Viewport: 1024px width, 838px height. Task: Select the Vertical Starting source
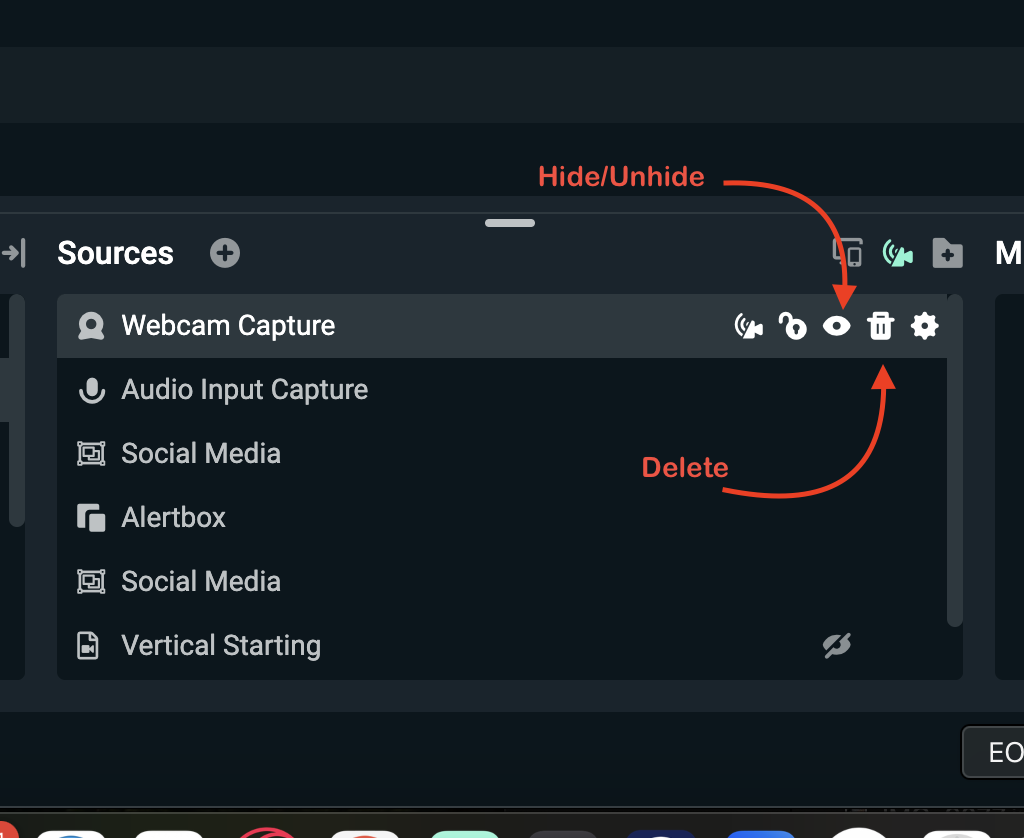pyautogui.click(x=221, y=646)
